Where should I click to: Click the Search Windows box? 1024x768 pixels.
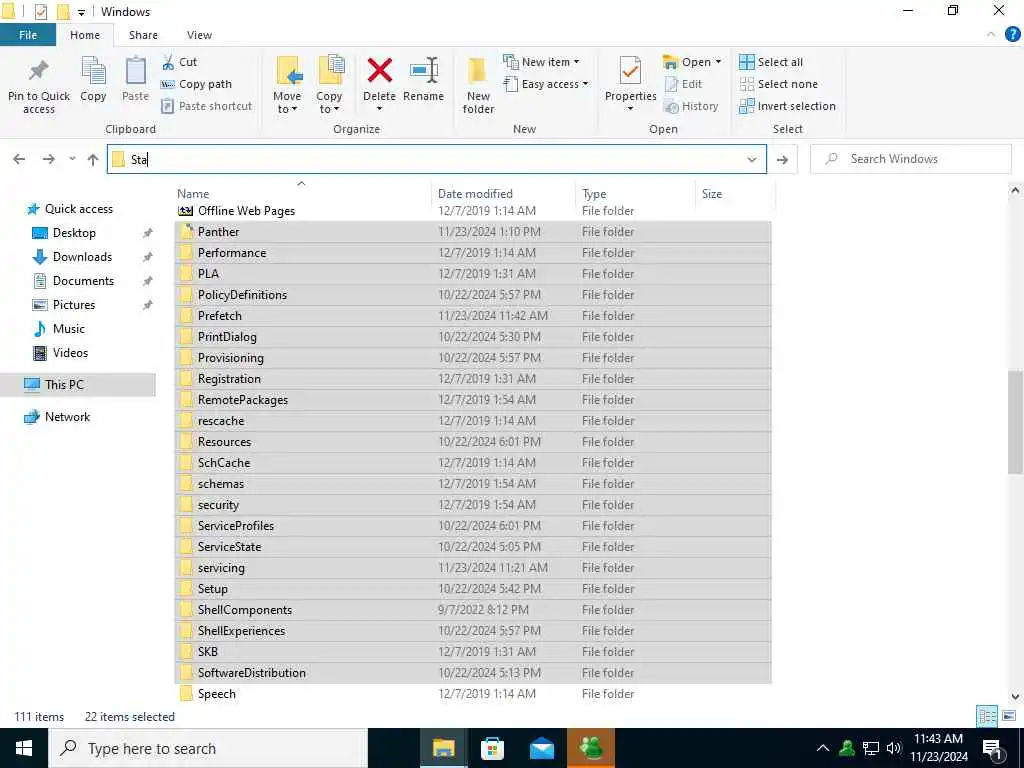pyautogui.click(x=910, y=159)
